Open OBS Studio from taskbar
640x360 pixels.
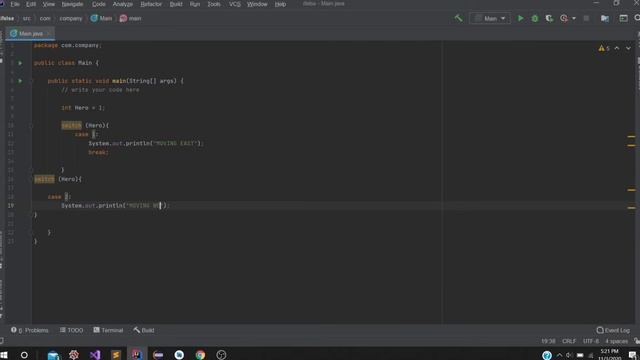[221, 355]
